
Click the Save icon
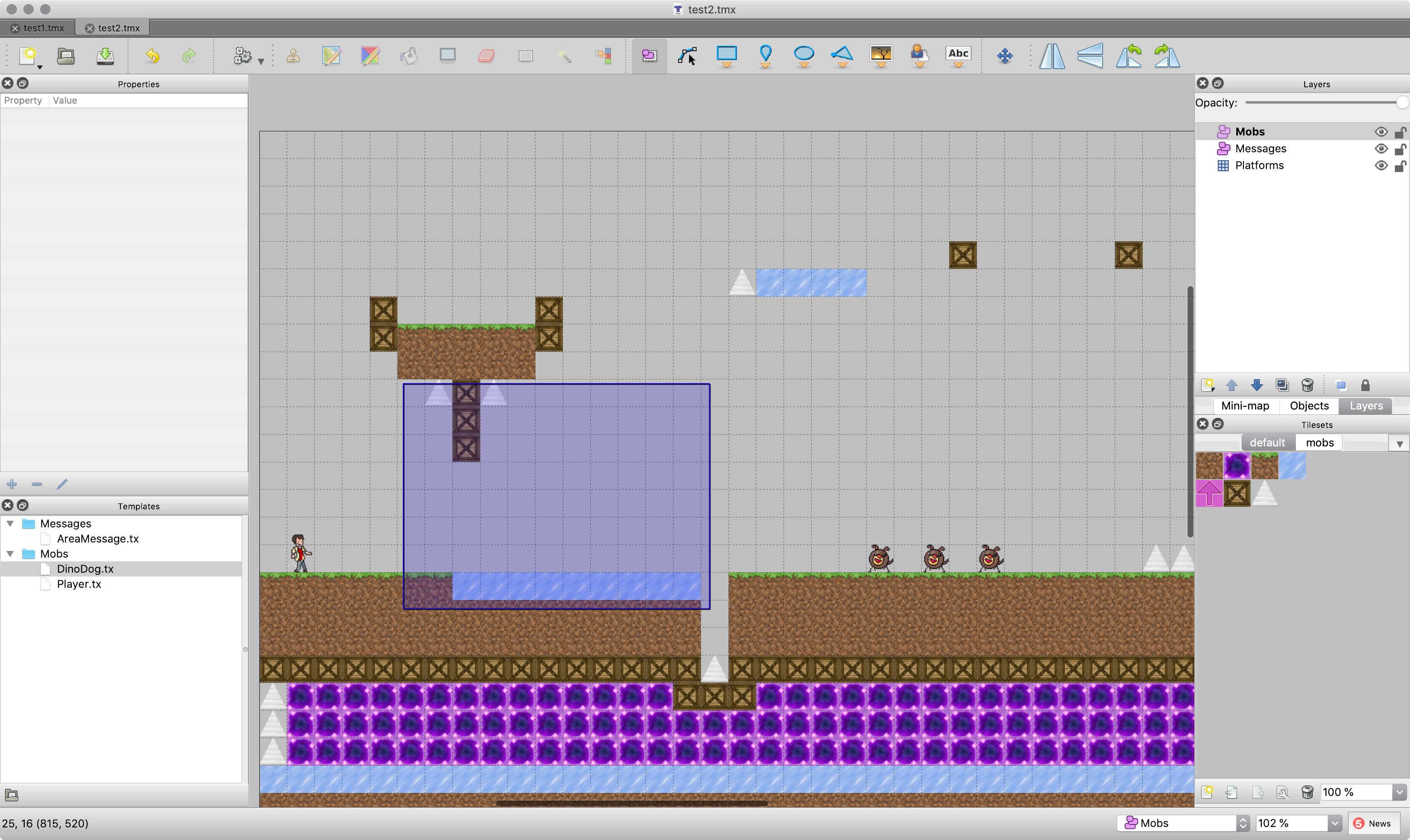click(x=105, y=55)
